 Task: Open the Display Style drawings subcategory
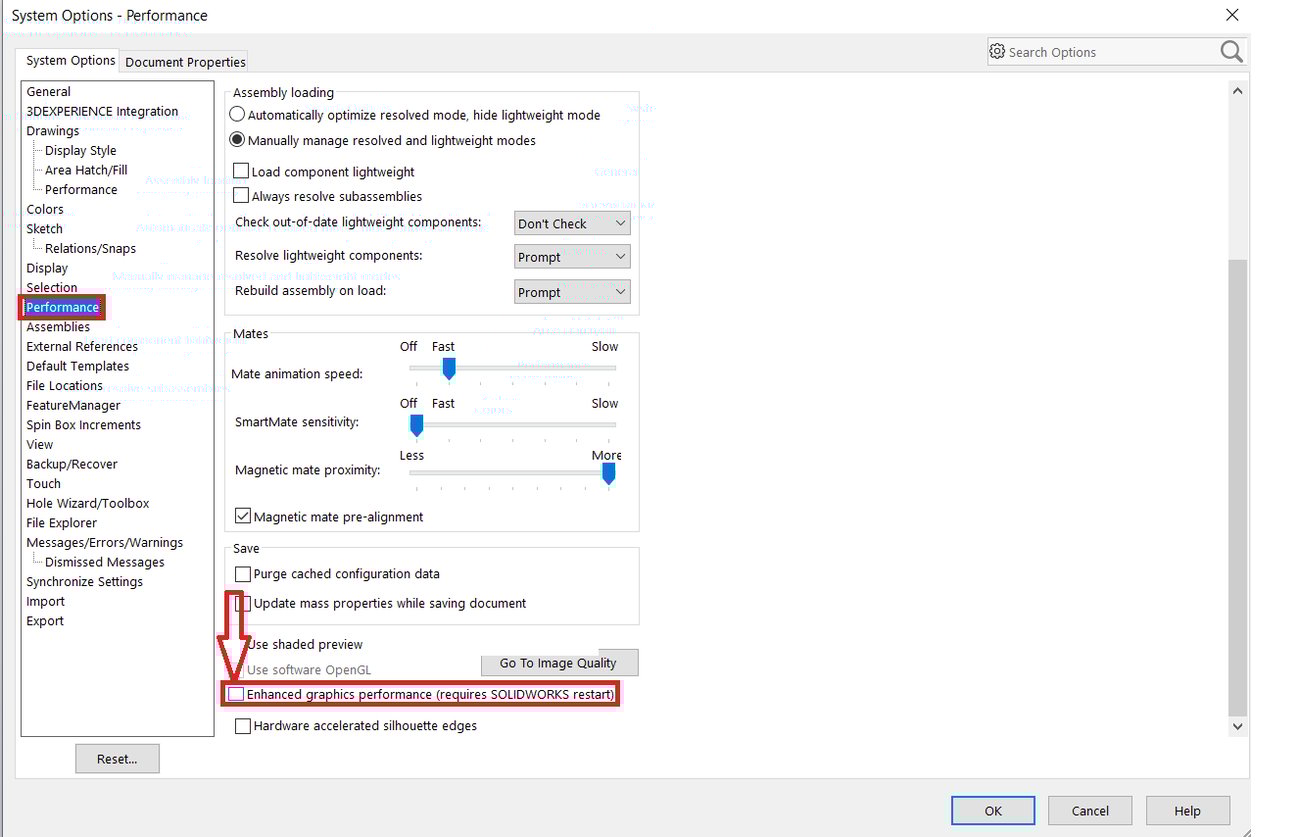[x=80, y=150]
